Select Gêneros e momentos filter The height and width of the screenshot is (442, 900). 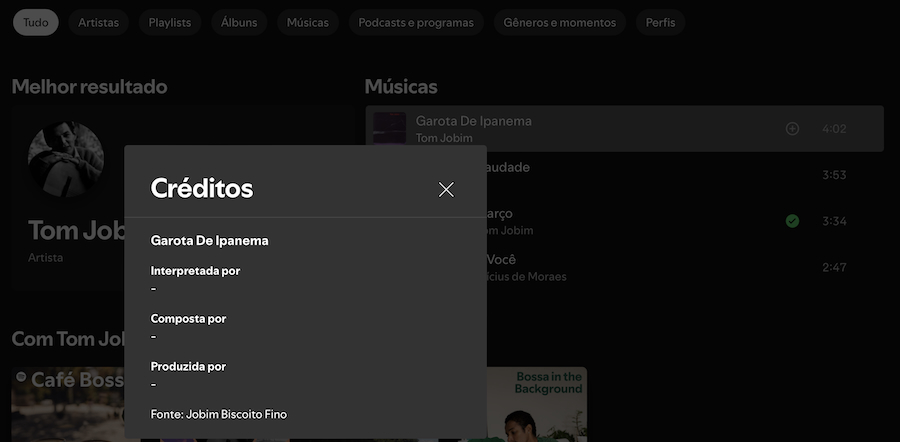click(559, 22)
